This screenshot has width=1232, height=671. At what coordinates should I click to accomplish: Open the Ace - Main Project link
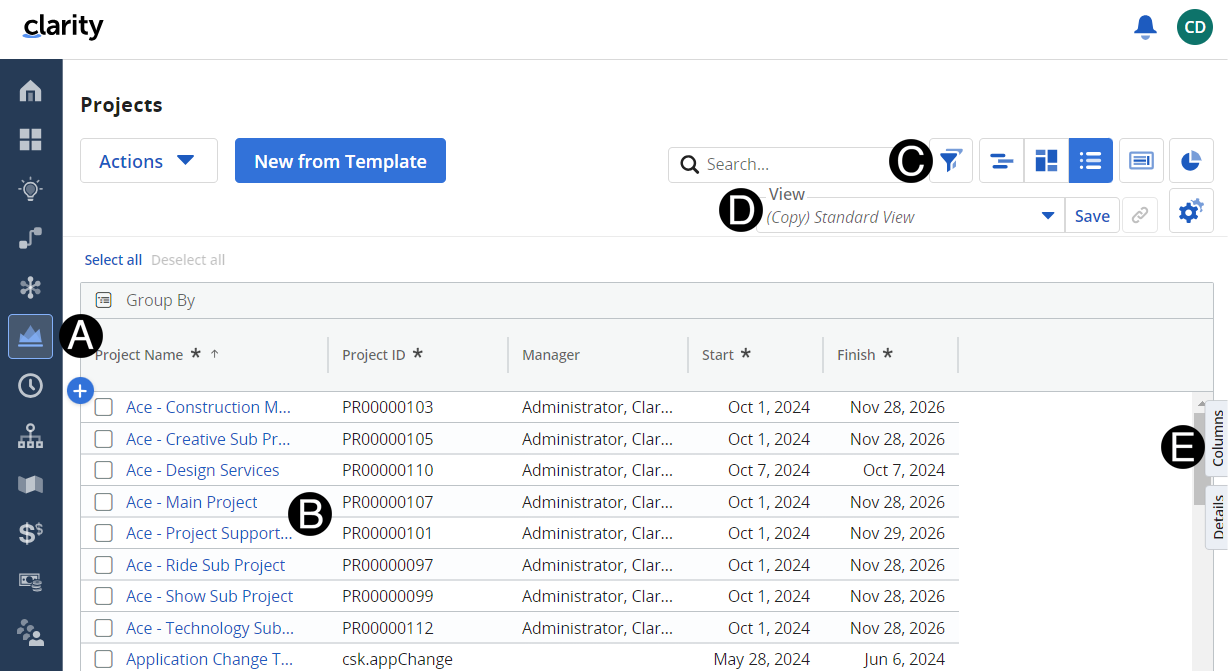(192, 502)
